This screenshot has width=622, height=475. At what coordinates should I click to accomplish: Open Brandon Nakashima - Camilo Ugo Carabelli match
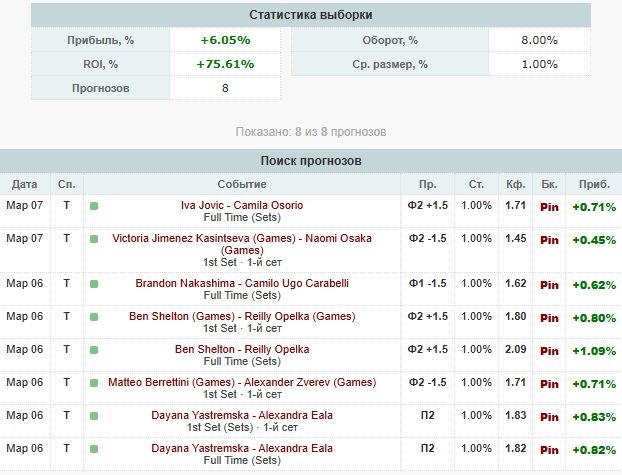(241, 283)
